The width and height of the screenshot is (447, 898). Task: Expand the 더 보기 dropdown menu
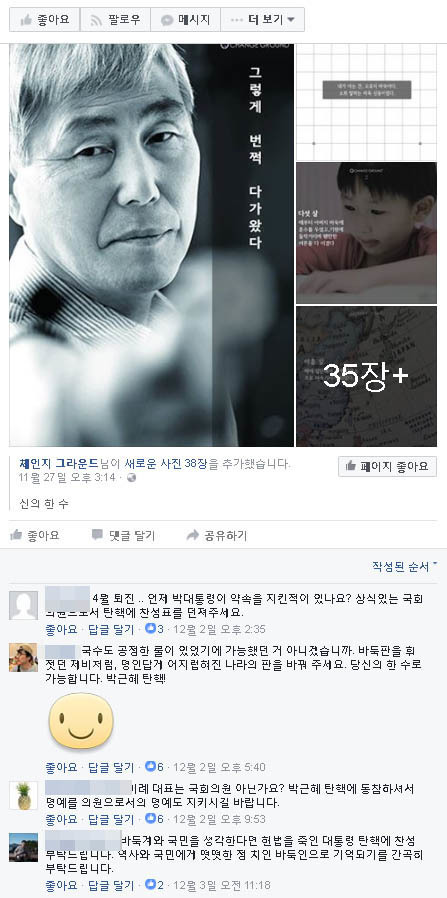pos(262,19)
